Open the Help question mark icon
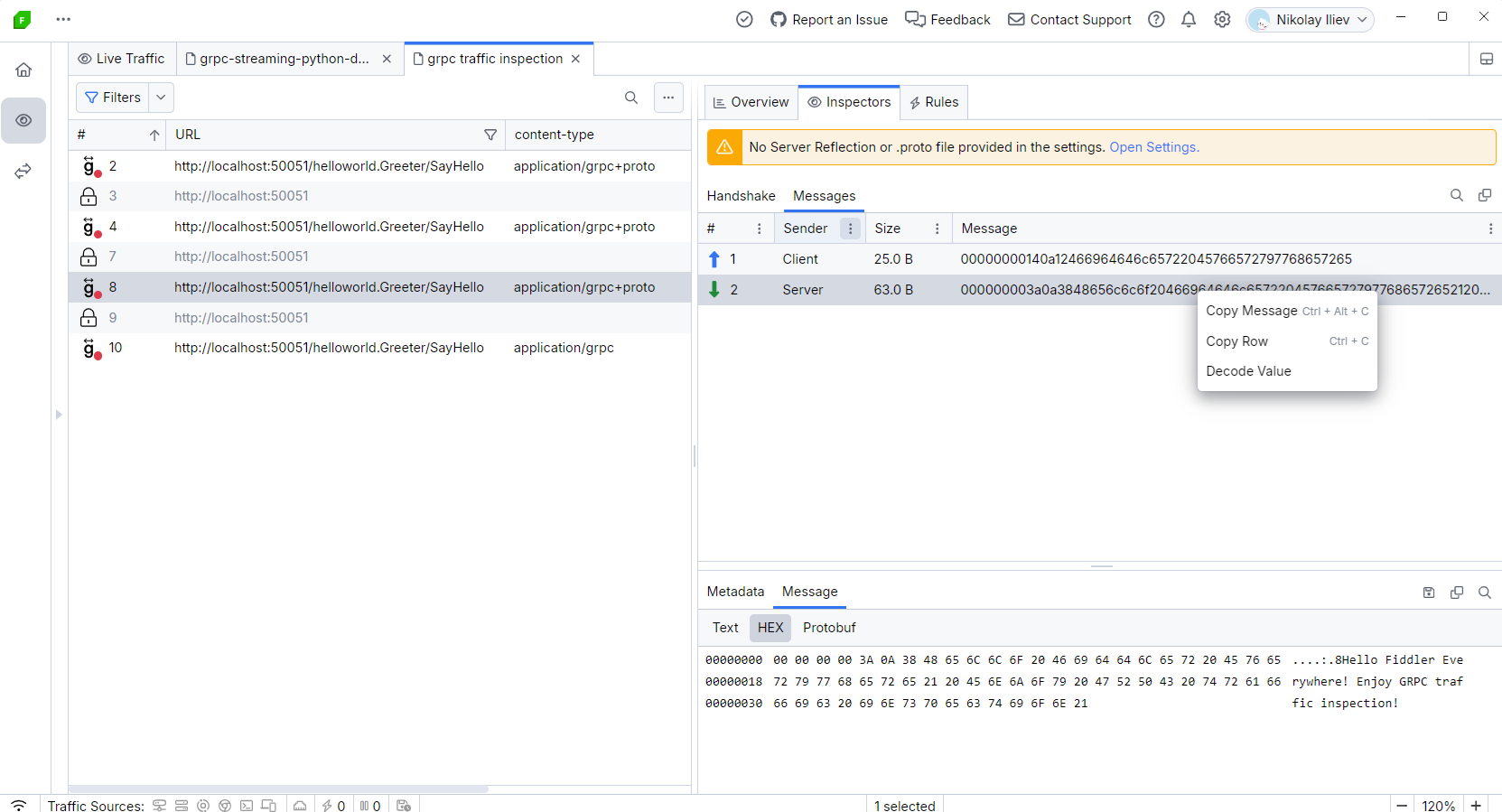This screenshot has width=1502, height=812. pyautogui.click(x=1156, y=19)
